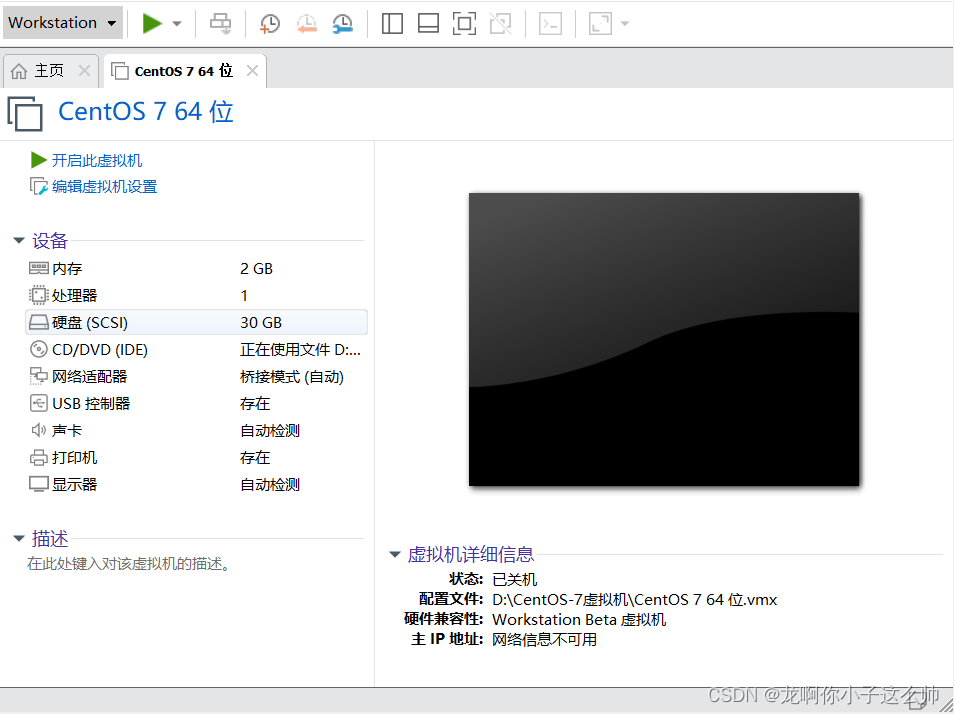This screenshot has height=714, width=954.
Task: Toggle the thumbnail bar view icon
Action: 428,24
